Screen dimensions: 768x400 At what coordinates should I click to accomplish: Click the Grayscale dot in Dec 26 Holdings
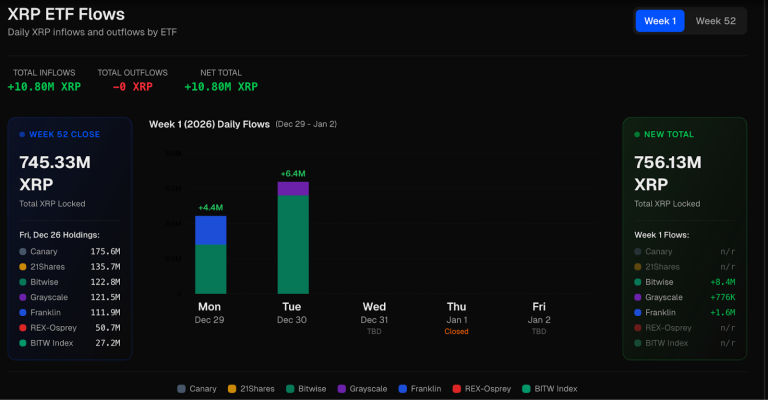point(24,297)
